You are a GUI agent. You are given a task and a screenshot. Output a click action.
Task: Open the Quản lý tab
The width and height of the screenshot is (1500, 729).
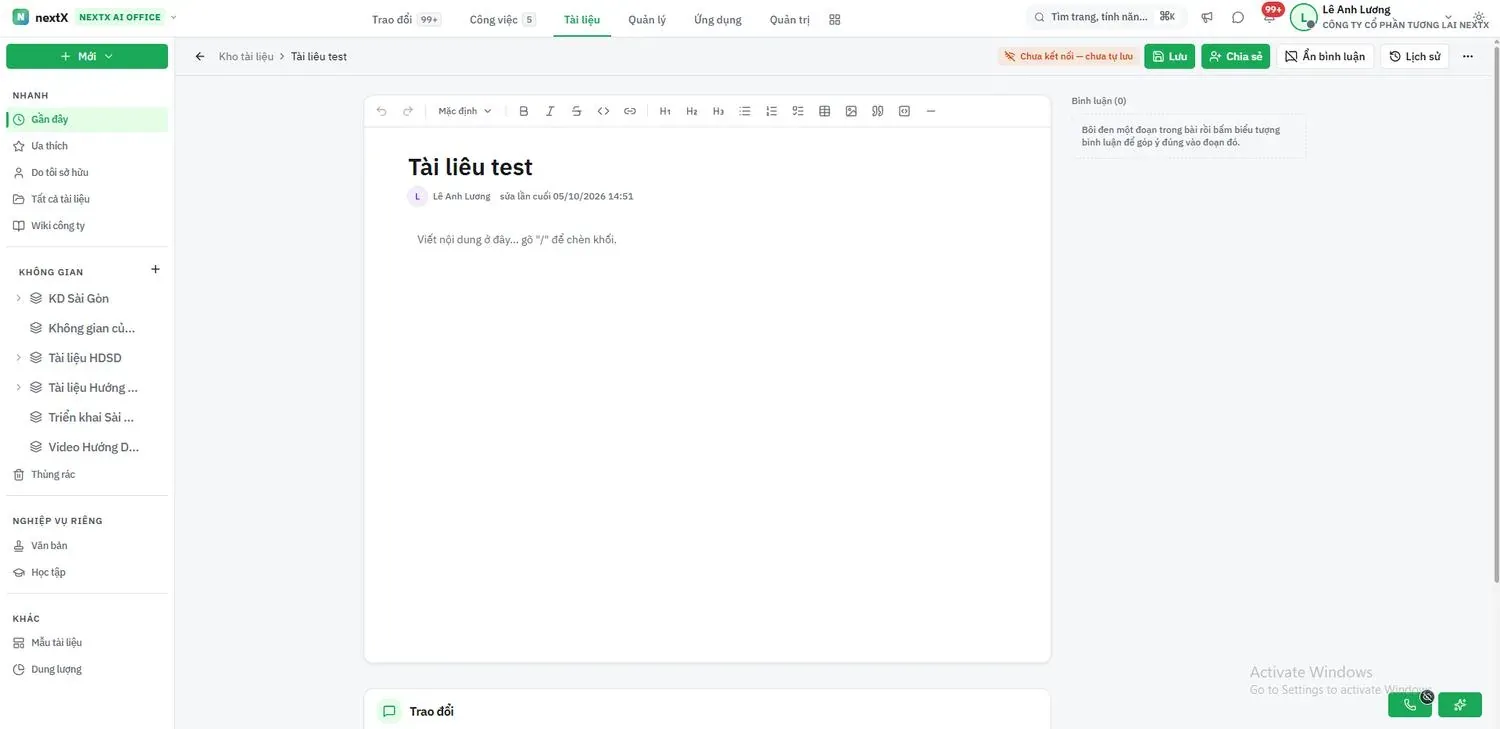[x=647, y=19]
